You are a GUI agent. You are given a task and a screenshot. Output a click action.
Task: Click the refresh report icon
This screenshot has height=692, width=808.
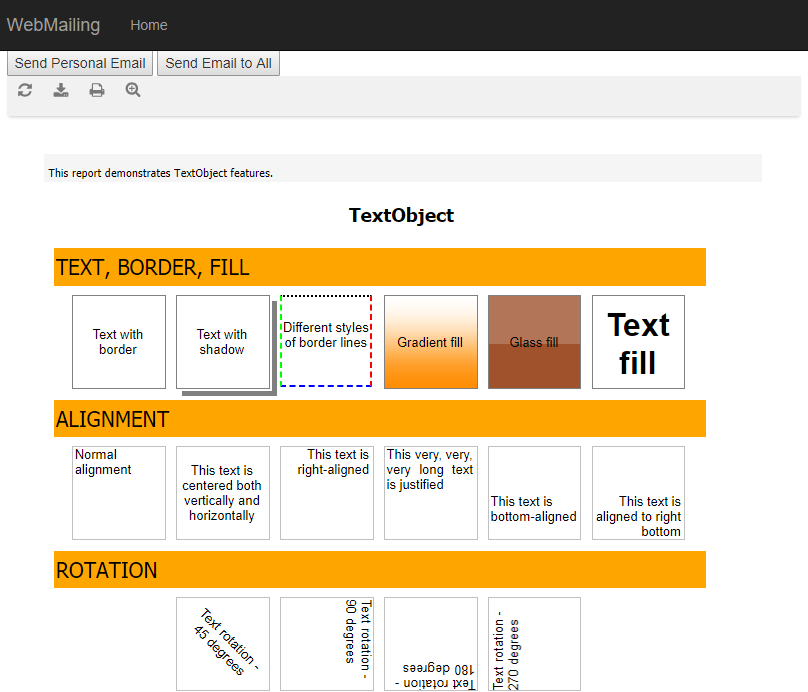point(25,90)
